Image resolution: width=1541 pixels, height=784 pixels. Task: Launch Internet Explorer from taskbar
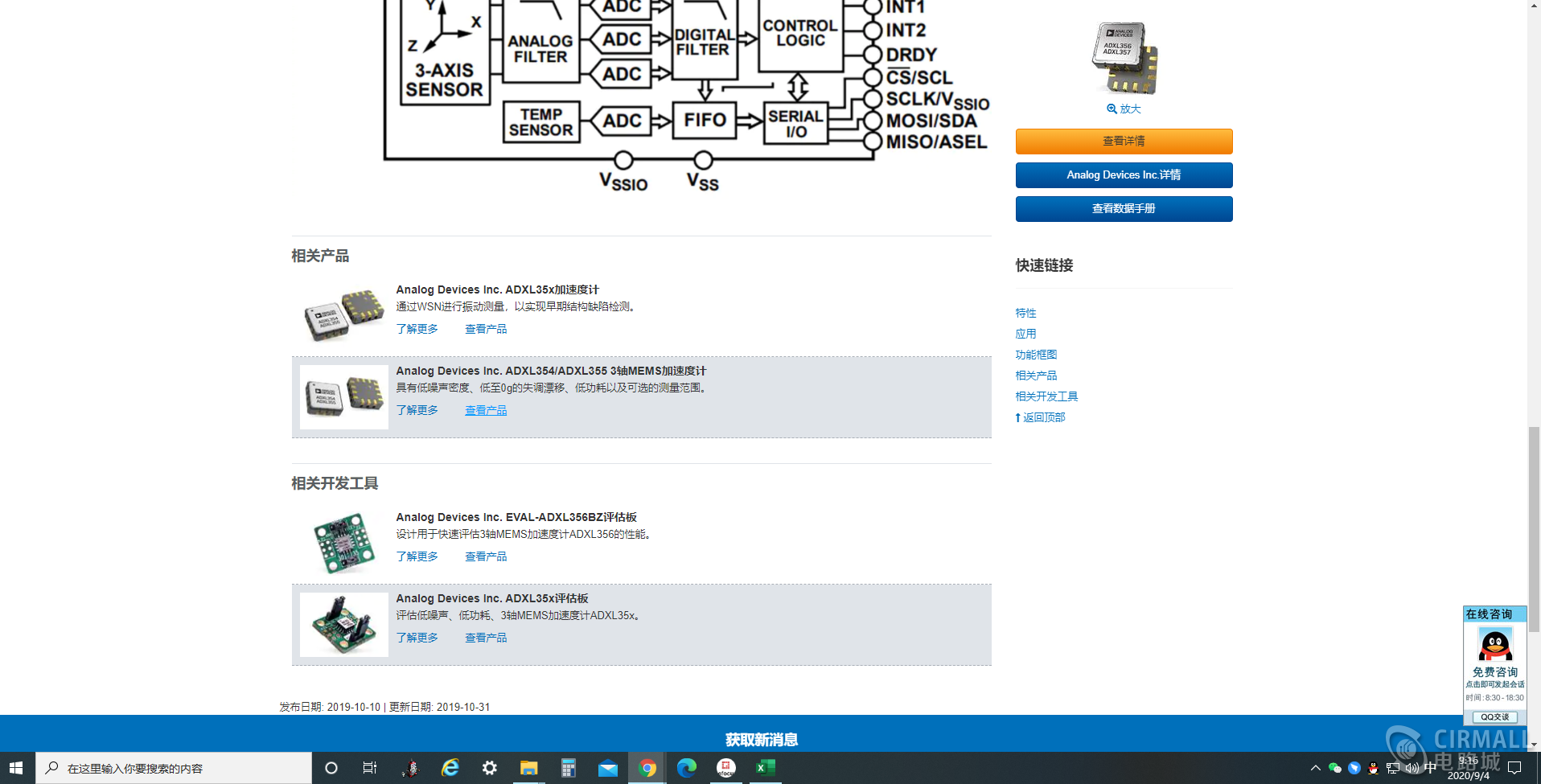tap(450, 768)
